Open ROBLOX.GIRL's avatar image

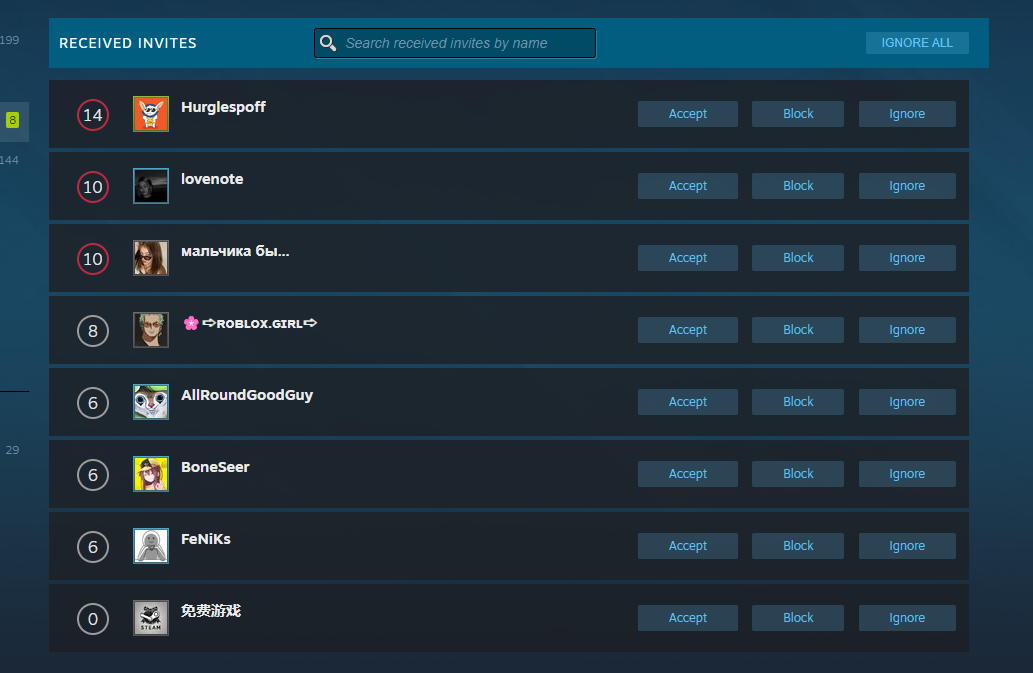tap(151, 330)
